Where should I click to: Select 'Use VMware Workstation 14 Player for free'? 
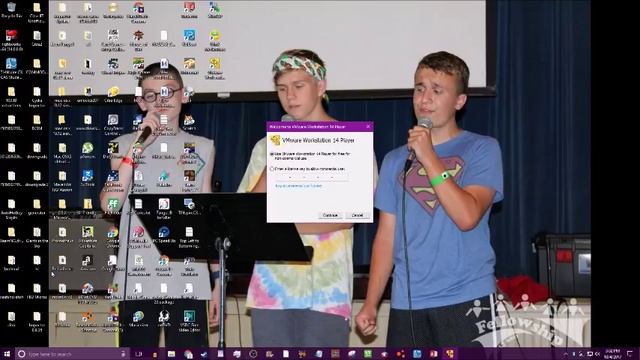pyautogui.click(x=310, y=156)
